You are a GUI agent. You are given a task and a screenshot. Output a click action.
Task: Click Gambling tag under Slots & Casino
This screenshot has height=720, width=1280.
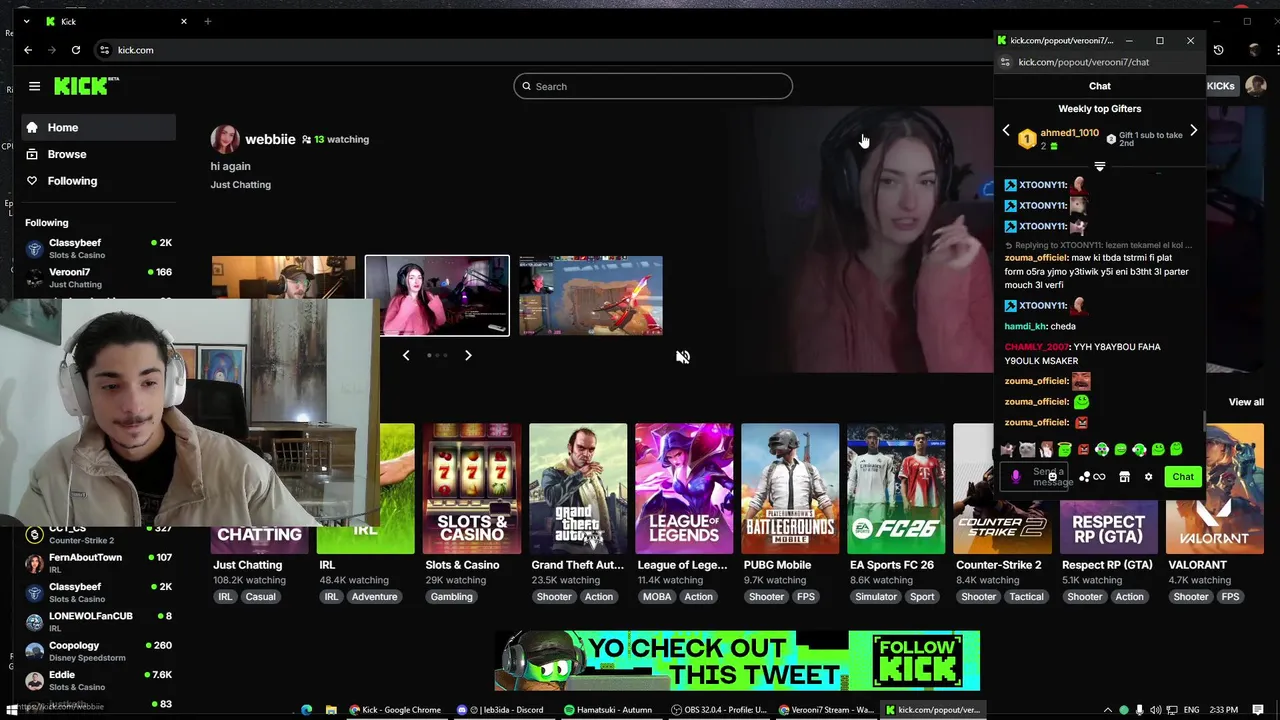(451, 597)
